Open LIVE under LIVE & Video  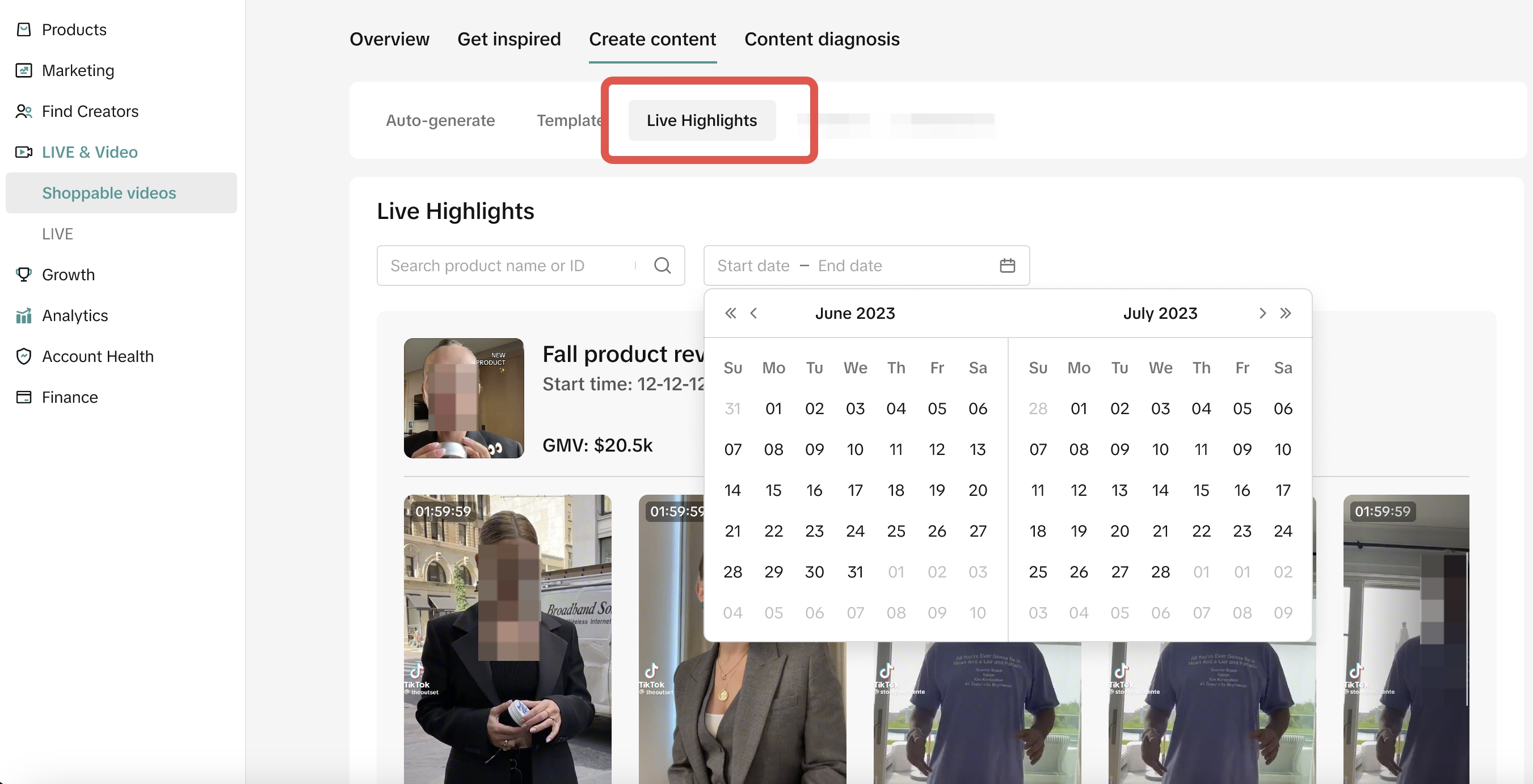pyautogui.click(x=57, y=234)
